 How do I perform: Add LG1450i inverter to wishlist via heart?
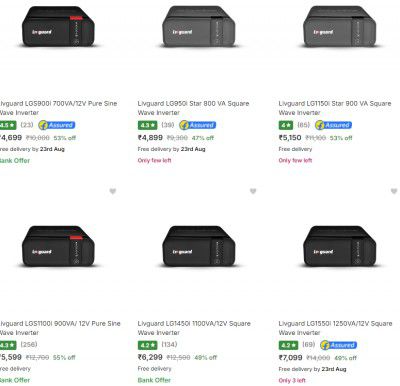[253, 191]
